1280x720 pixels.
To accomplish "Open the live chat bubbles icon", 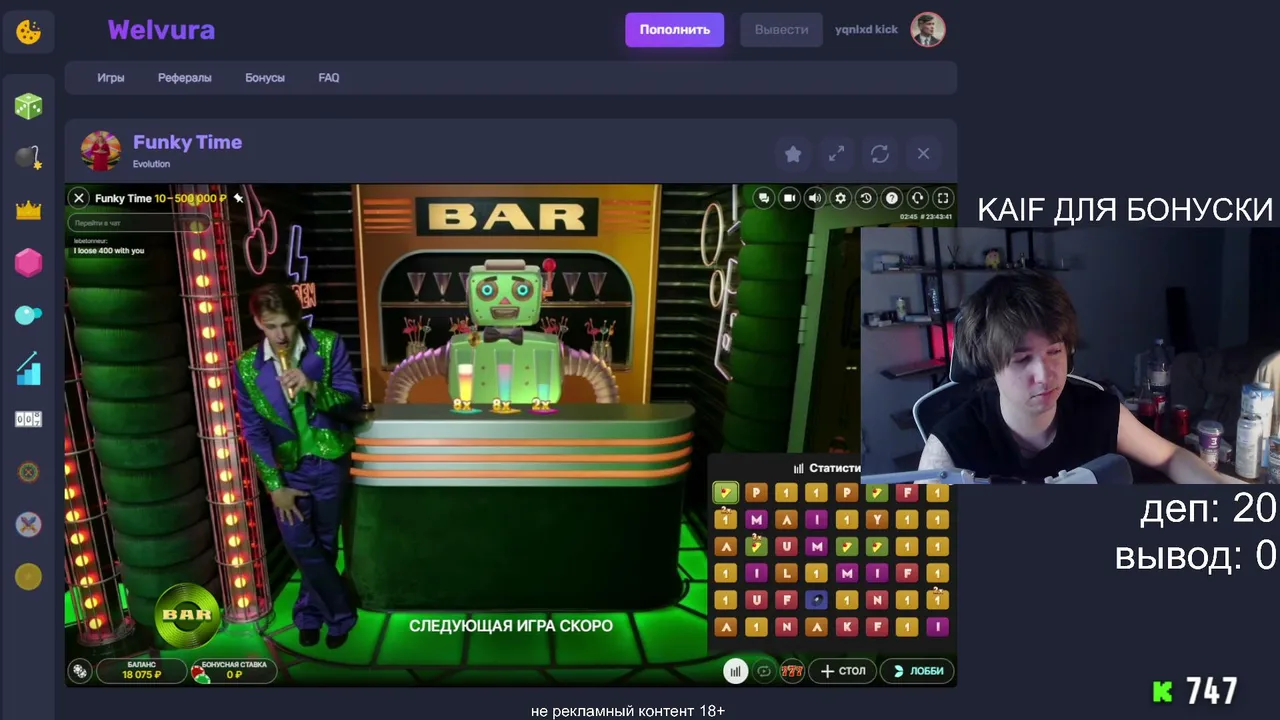I will (764, 198).
